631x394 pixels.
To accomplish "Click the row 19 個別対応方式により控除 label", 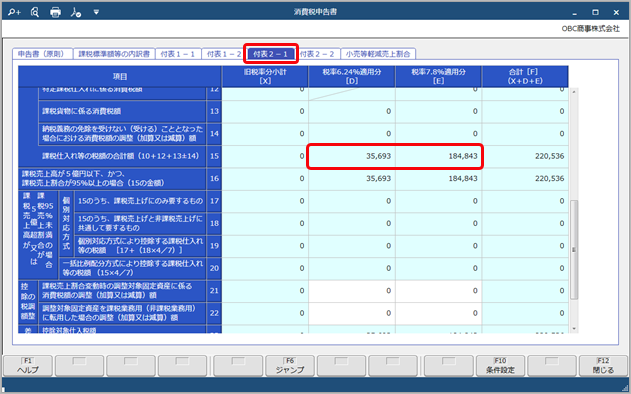I will pyautogui.click(x=140, y=246).
